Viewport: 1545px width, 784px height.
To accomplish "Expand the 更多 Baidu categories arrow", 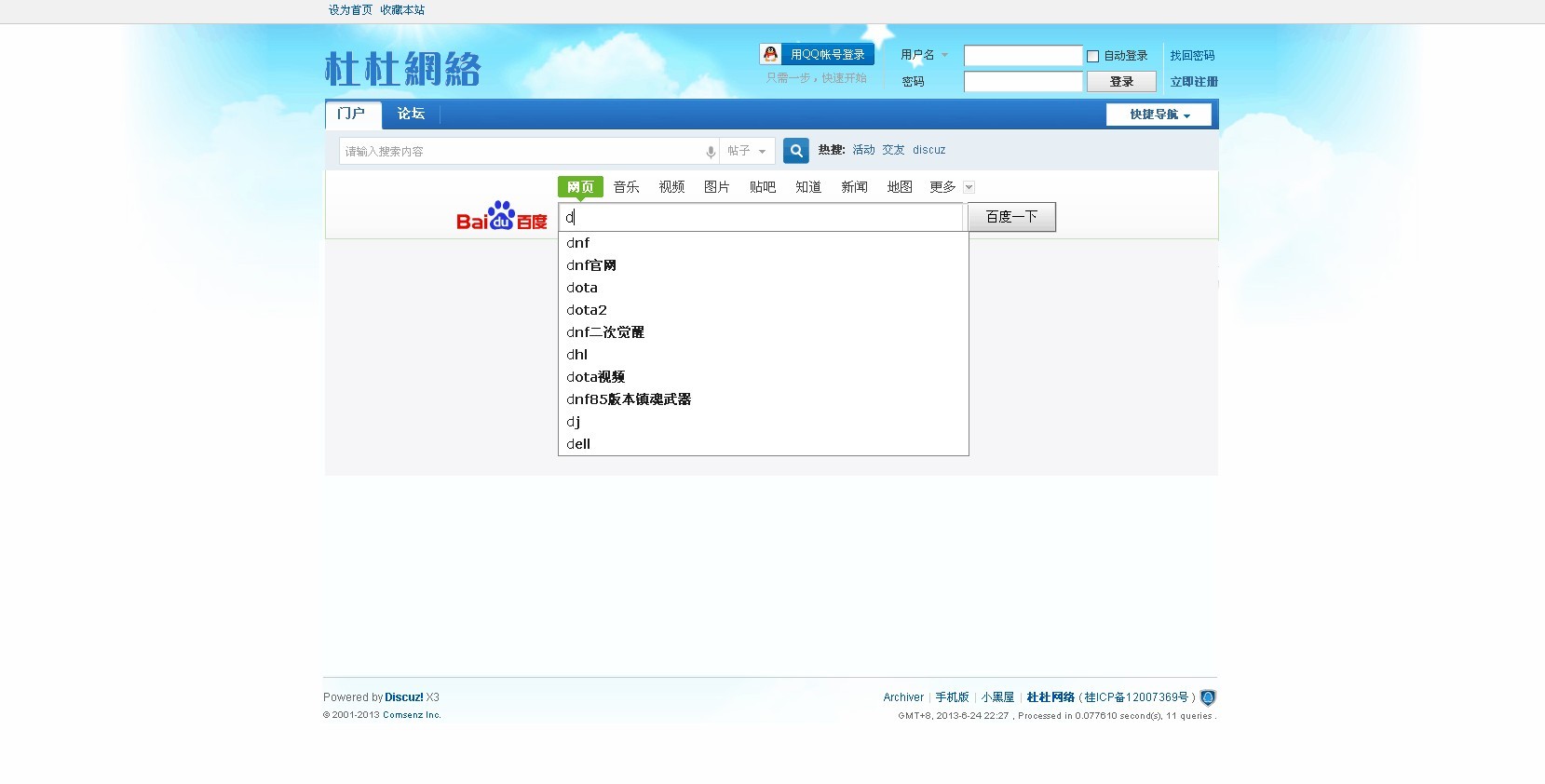I will coord(969,187).
